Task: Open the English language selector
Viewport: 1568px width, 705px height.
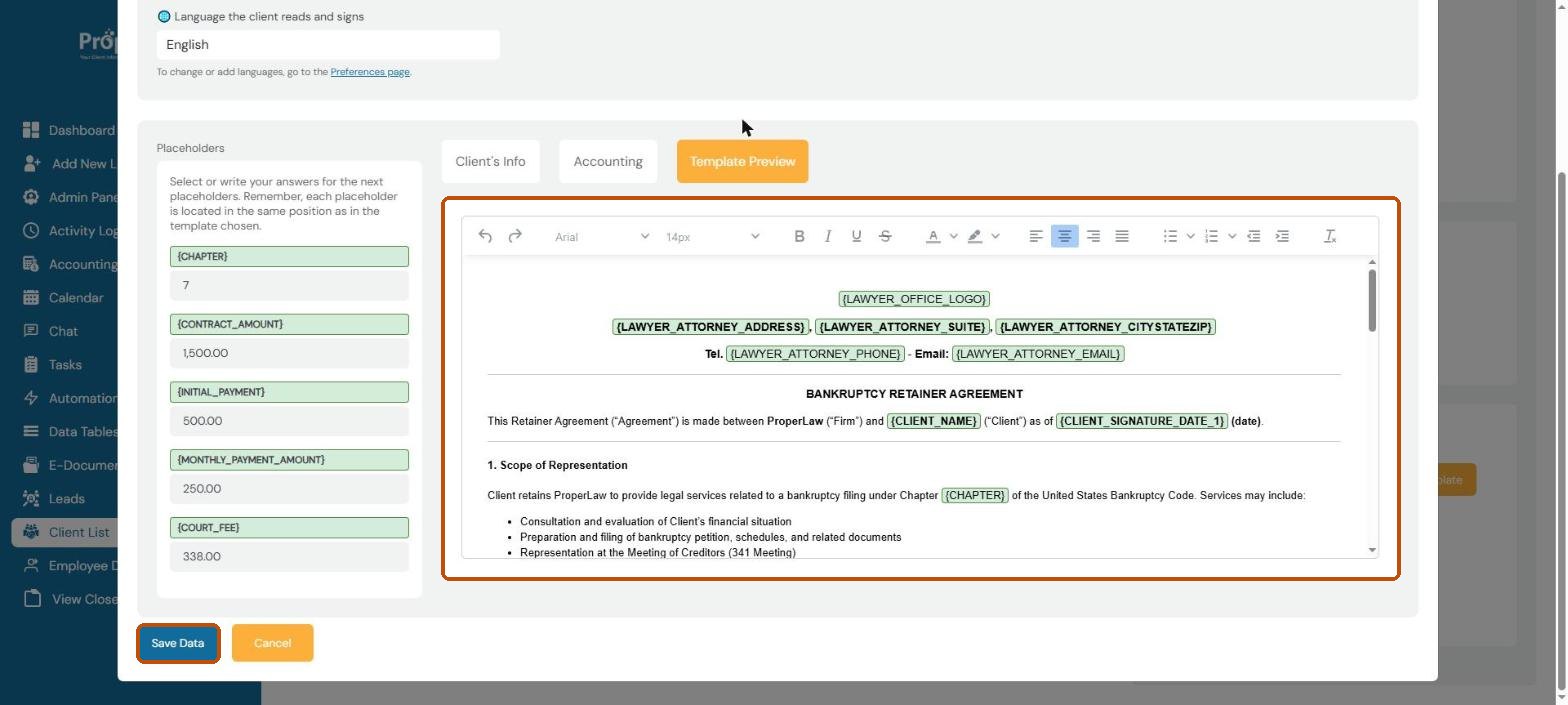Action: click(328, 44)
